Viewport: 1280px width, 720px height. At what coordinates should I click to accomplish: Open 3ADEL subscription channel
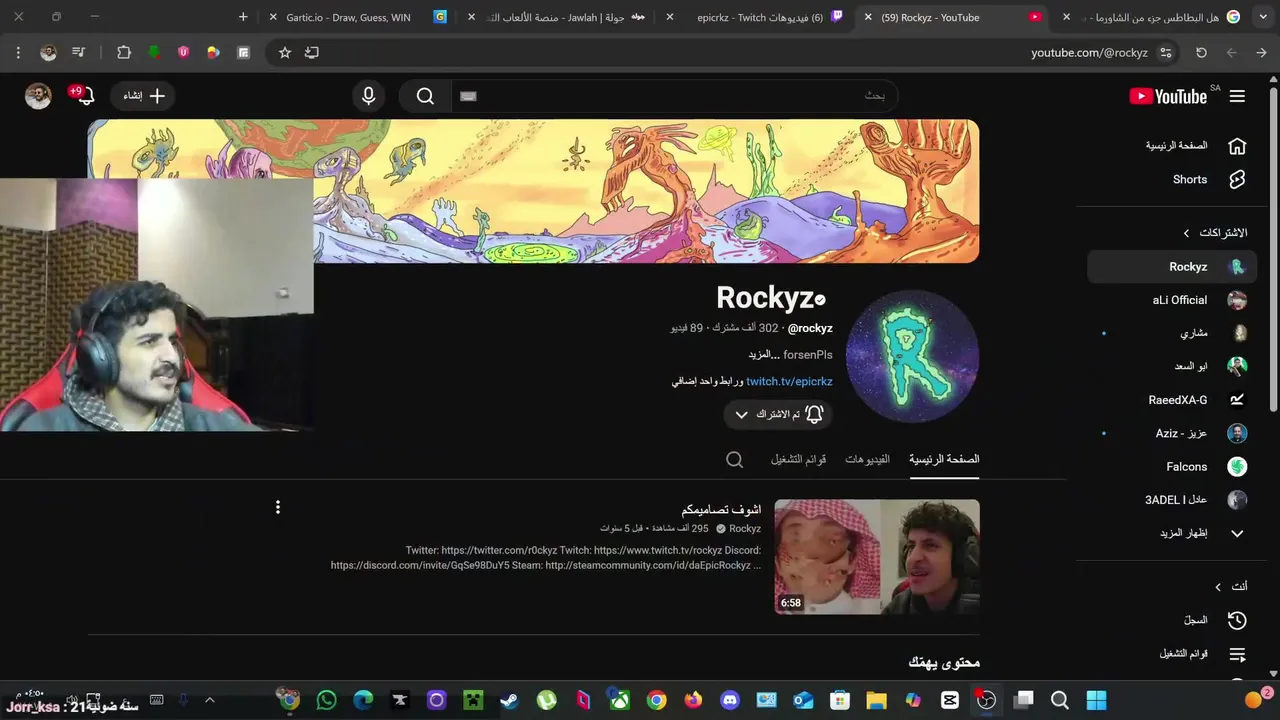point(1172,500)
